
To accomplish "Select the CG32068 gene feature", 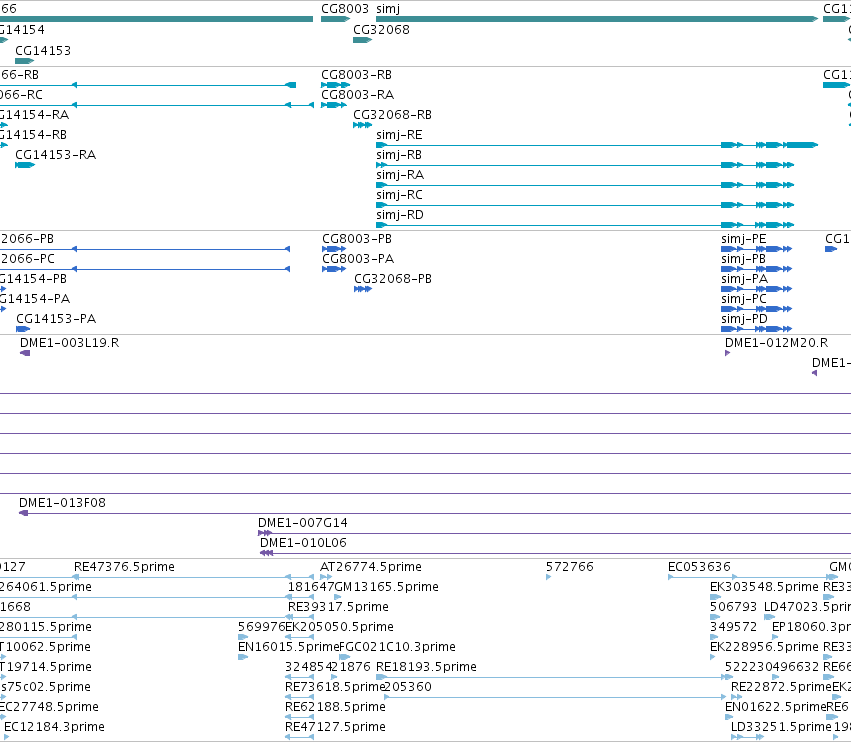I will click(x=362, y=40).
